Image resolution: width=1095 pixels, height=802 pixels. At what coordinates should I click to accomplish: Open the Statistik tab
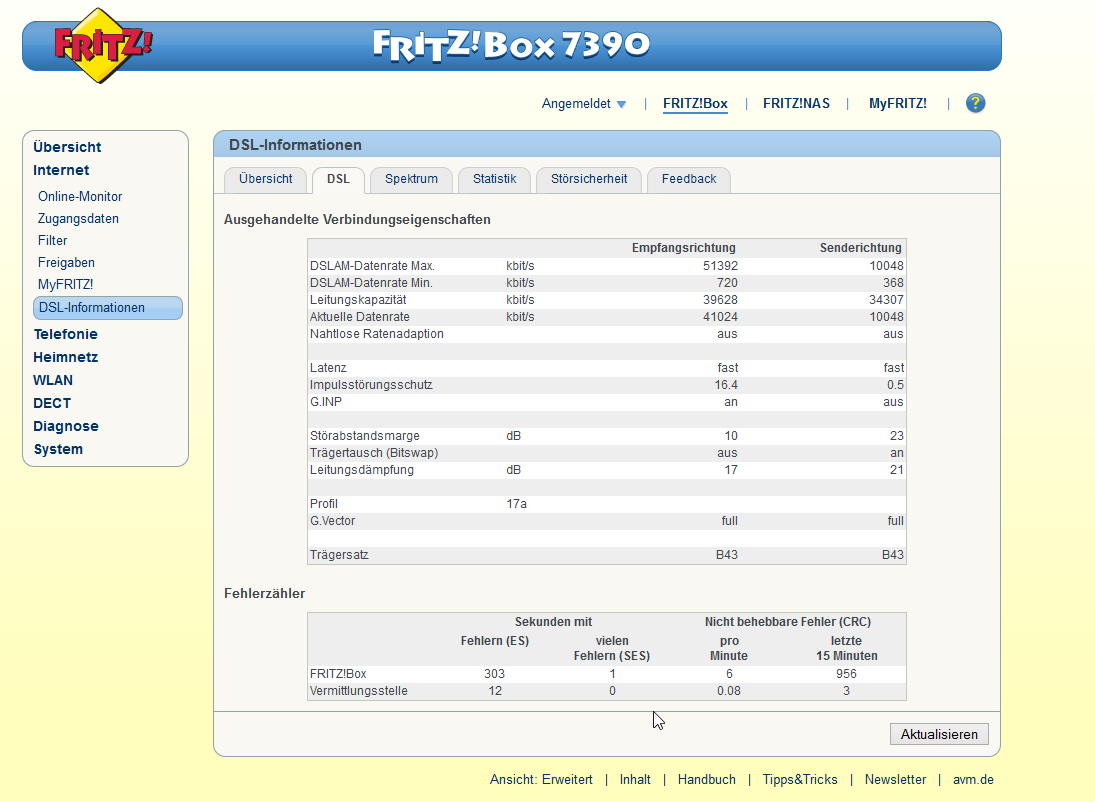(x=494, y=179)
